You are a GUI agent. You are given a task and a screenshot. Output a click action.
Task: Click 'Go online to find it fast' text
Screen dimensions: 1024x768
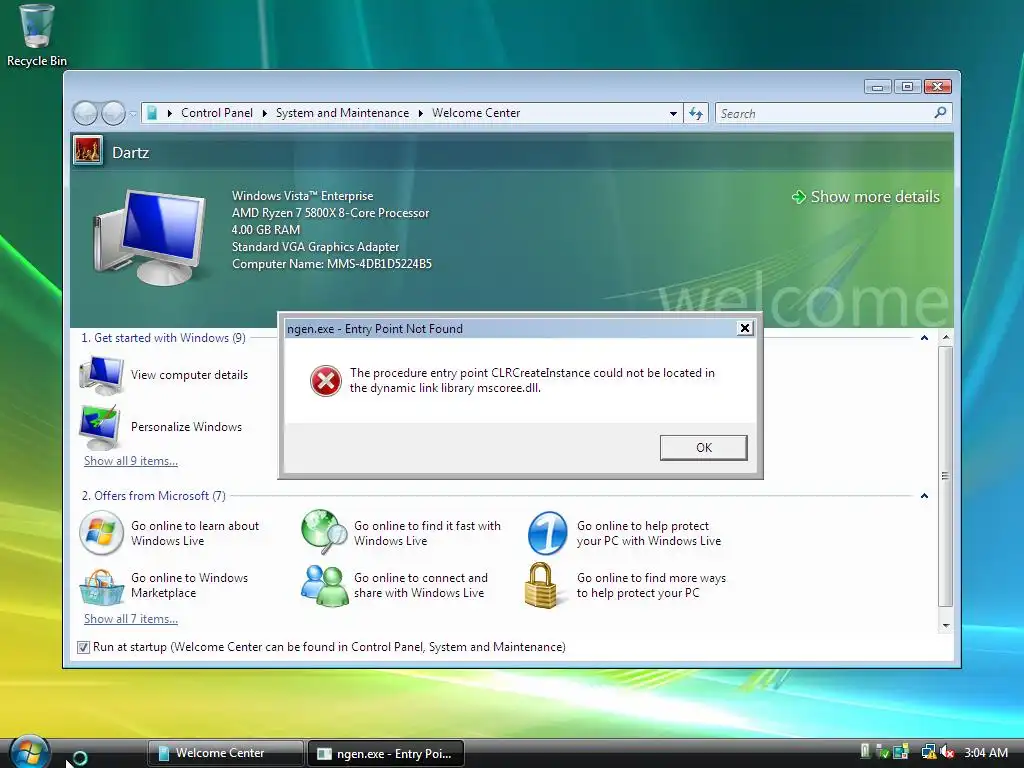tap(427, 533)
